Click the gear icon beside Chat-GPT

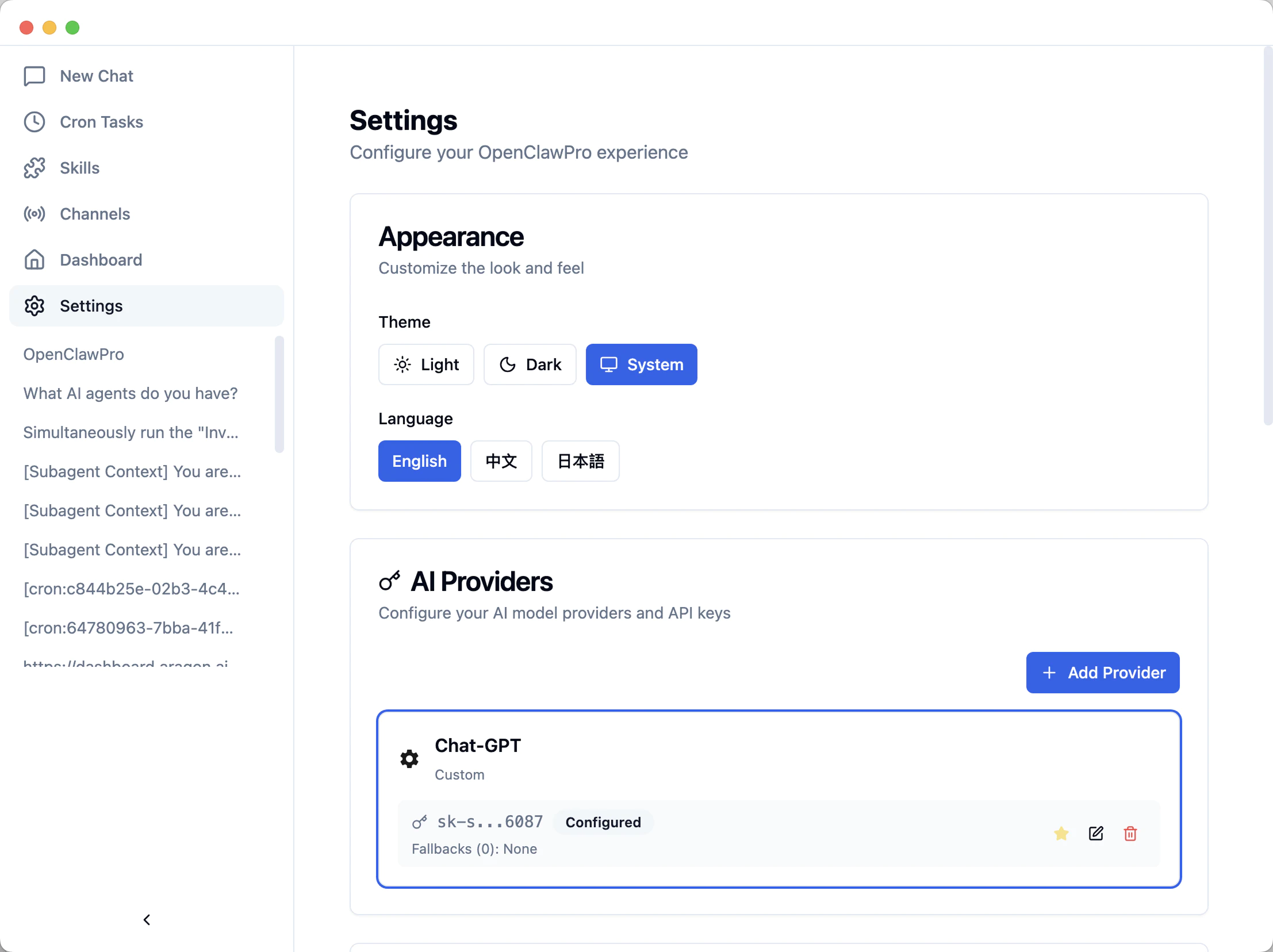[409, 758]
